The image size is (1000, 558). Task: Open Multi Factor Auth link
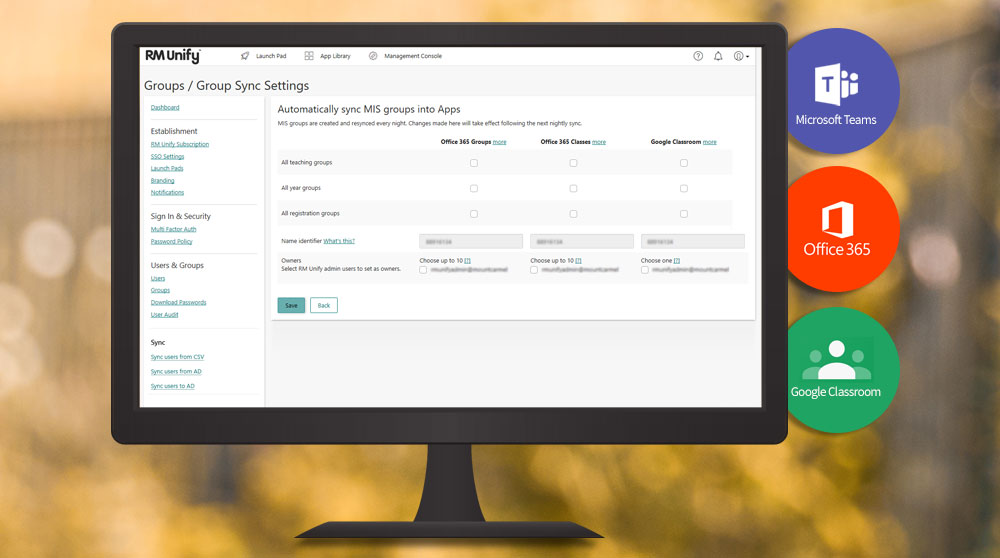173,230
